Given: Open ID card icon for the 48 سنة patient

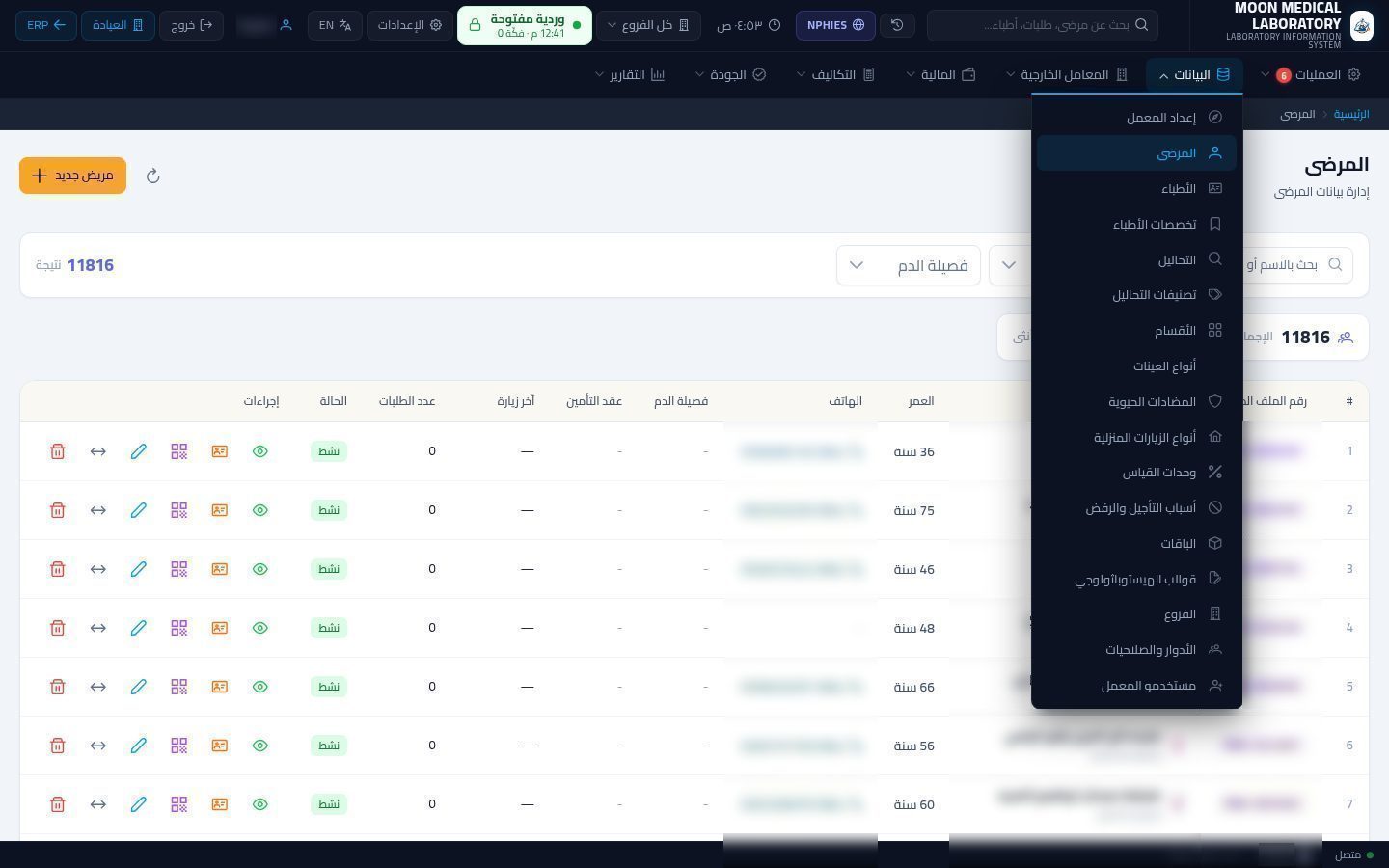Looking at the screenshot, I should 220,628.
